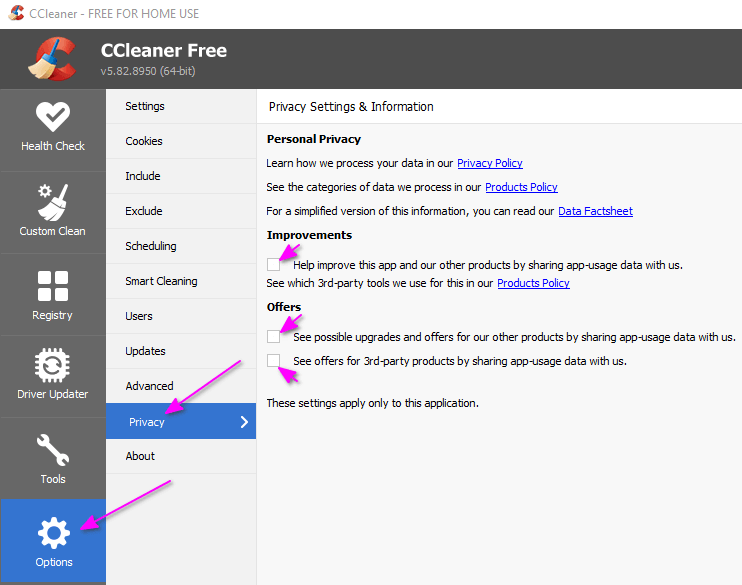Open the Privacy Policy link
This screenshot has height=585, width=742.
pyautogui.click(x=490, y=163)
